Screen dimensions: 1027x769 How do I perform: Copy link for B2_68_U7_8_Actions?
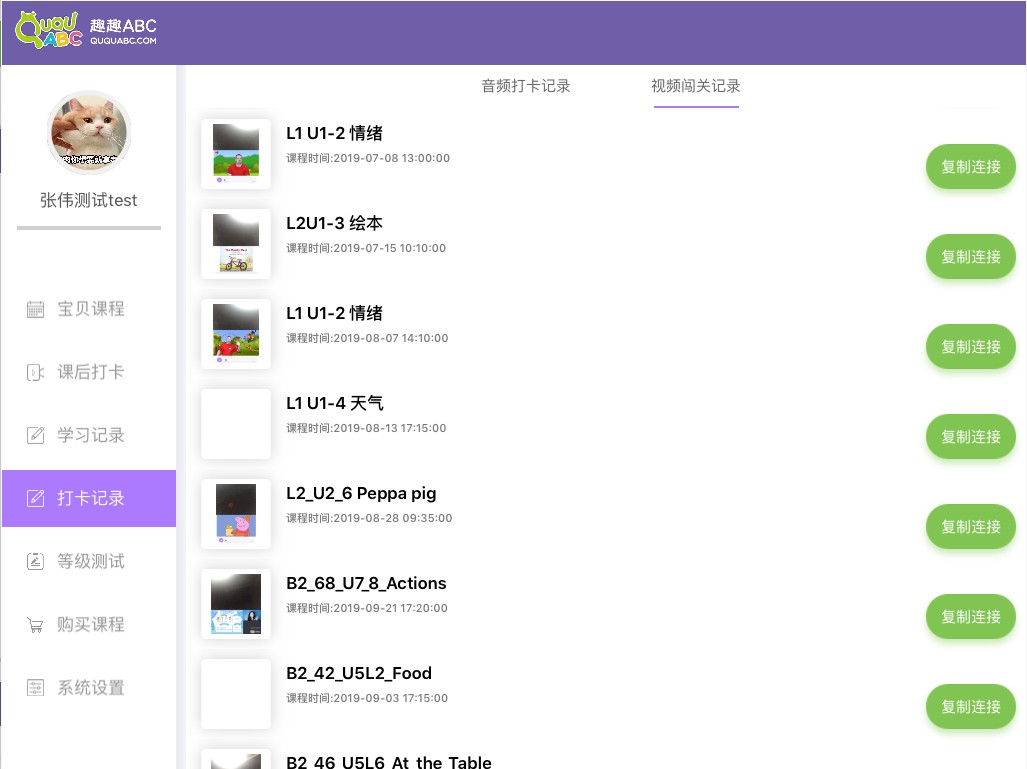(970, 617)
